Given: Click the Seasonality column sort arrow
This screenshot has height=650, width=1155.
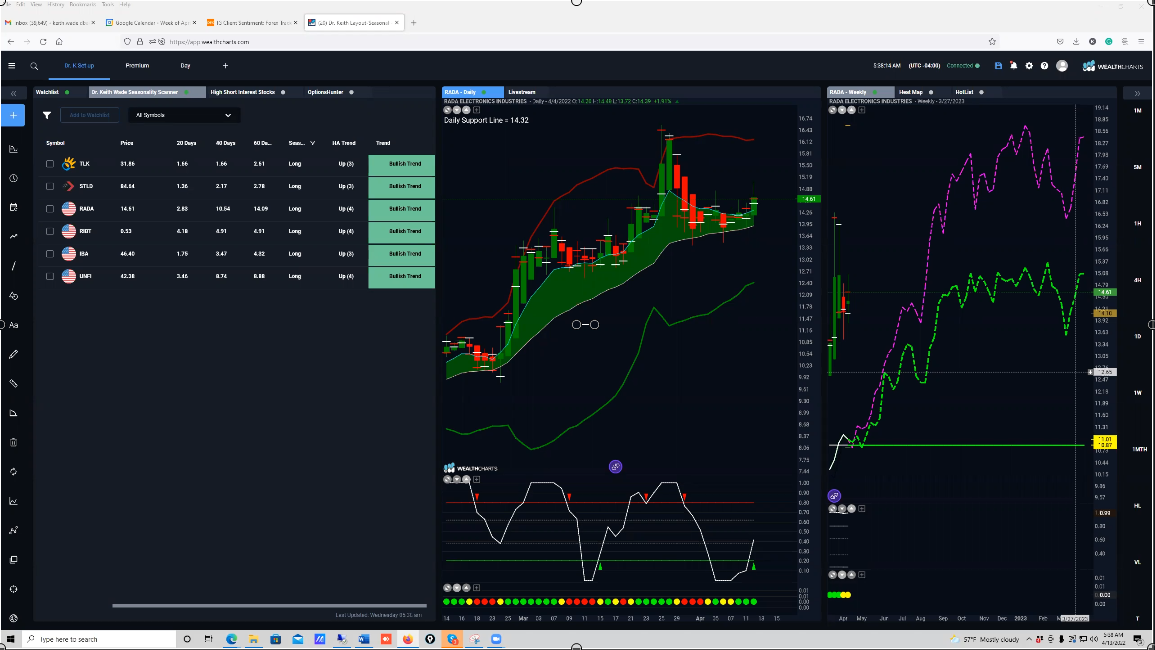Looking at the screenshot, I should (x=312, y=143).
